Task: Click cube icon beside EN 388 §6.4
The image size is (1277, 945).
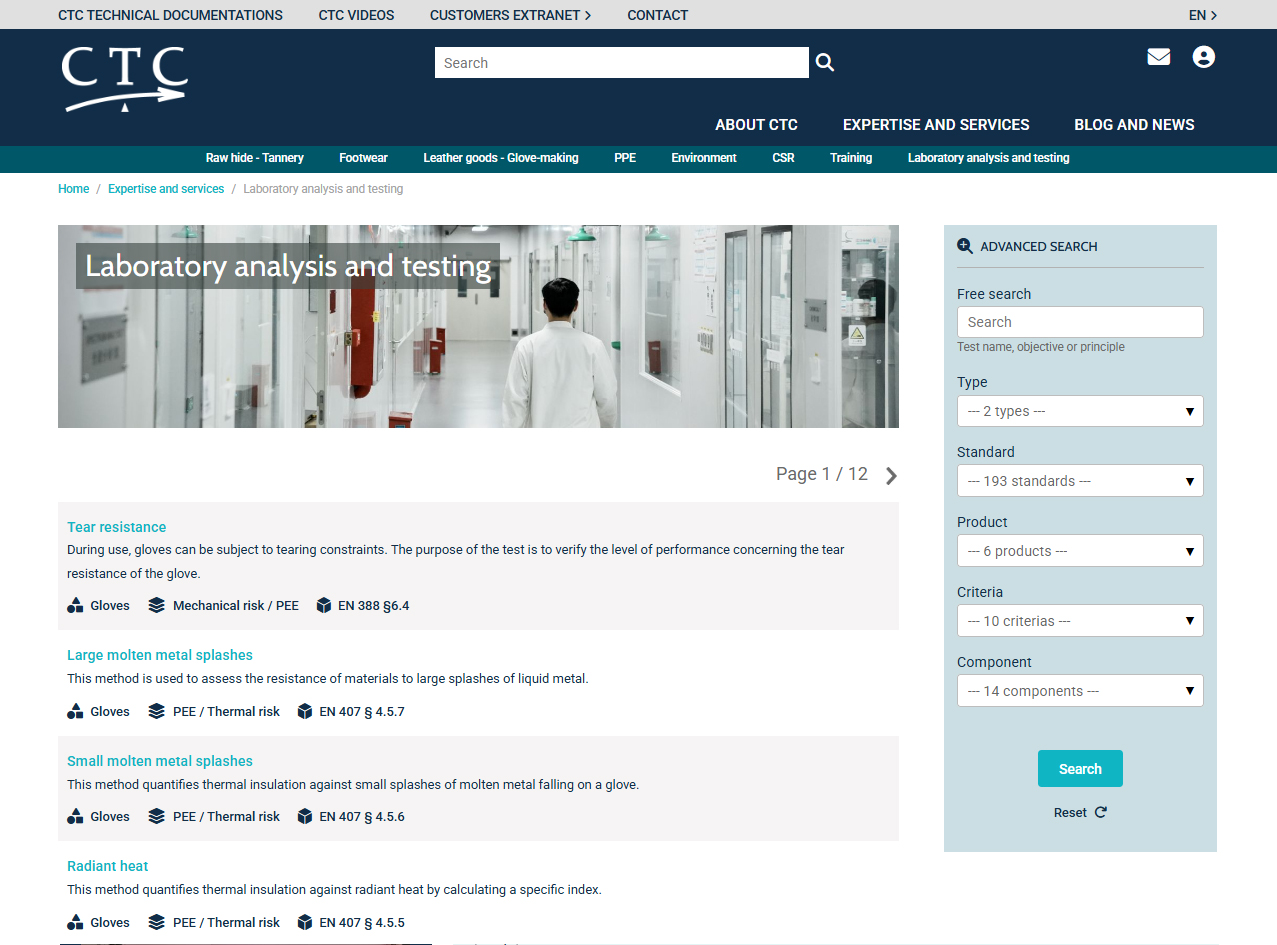Action: [323, 605]
